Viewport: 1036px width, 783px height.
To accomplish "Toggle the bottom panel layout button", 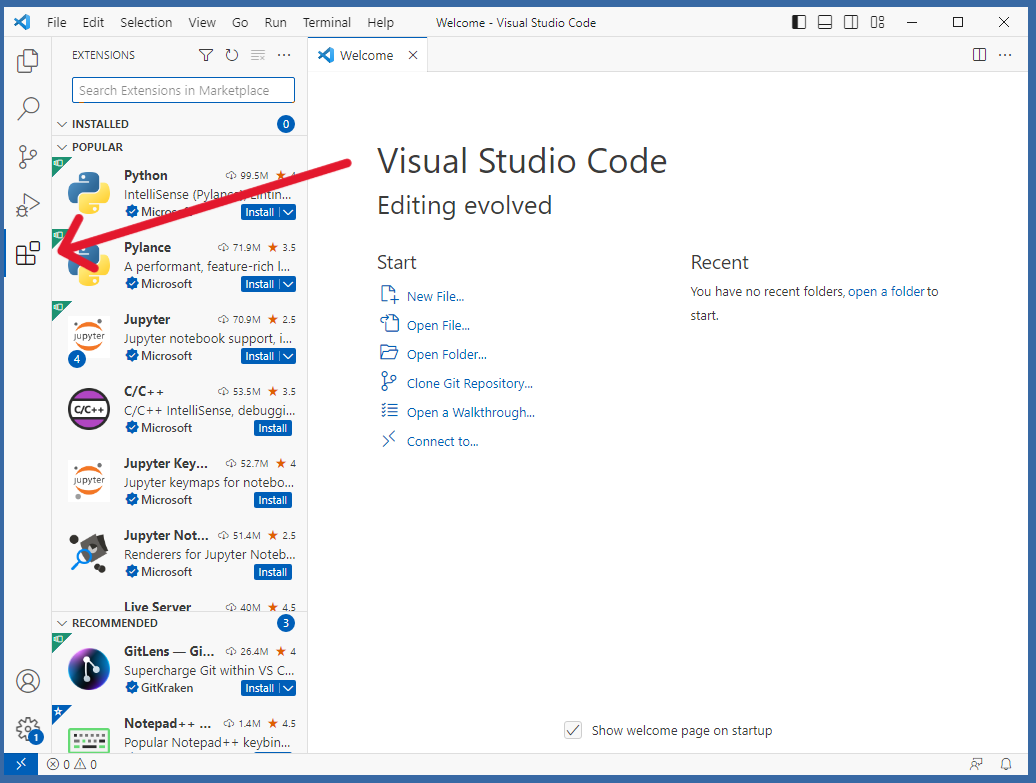I will (824, 22).
